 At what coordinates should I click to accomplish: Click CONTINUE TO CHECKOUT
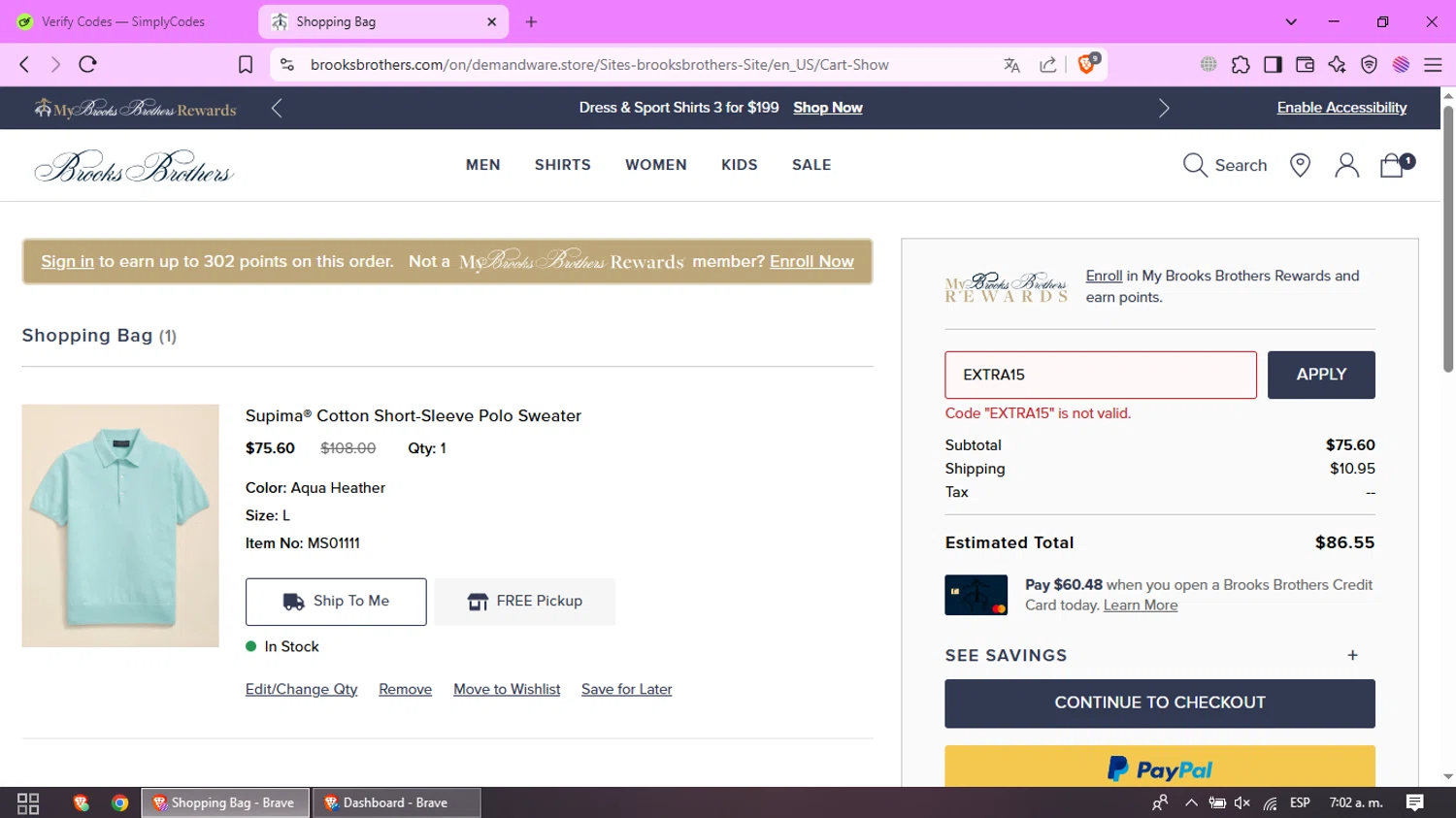[x=1160, y=703]
